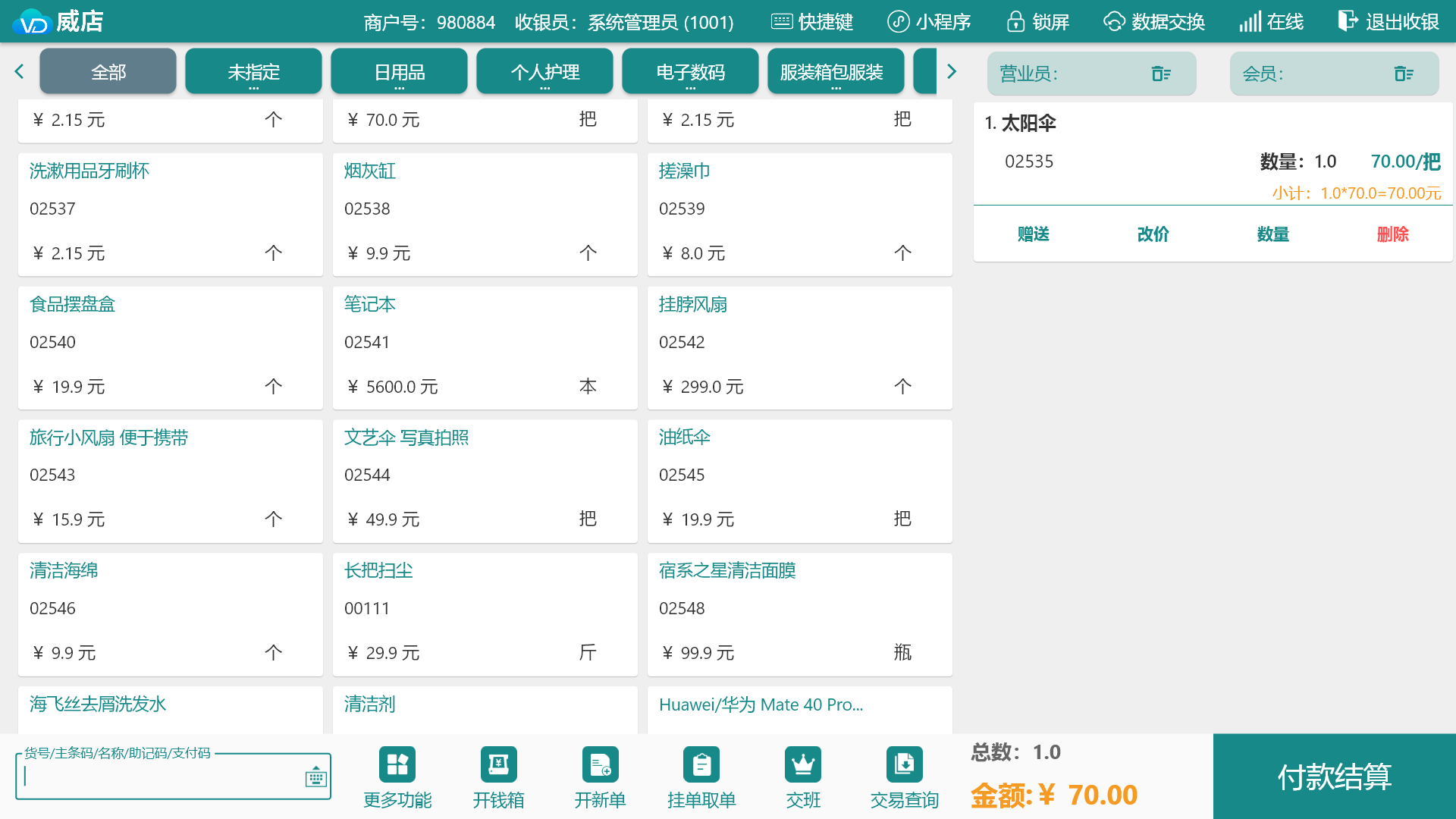Open the 小程序 mini program option
Viewport: 1456px width, 819px height.
click(929, 22)
